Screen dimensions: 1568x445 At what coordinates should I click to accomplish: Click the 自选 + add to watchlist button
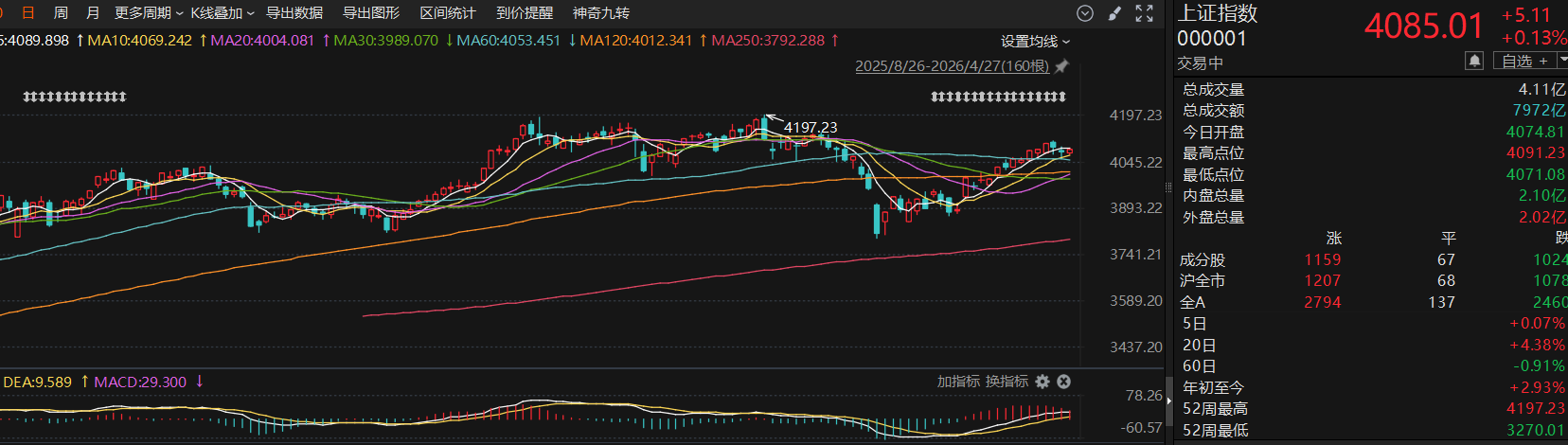point(1524,61)
